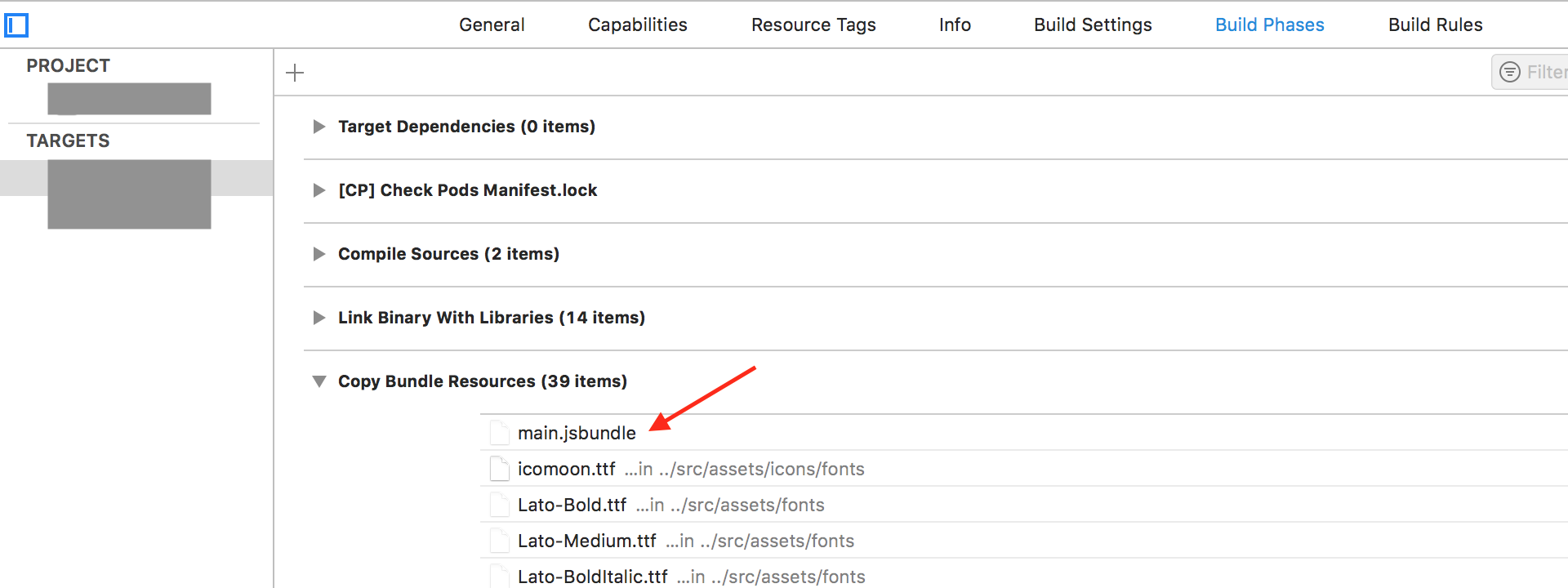Open the Build Settings tab
Screen dimensions: 1568x588
pos(1093,24)
